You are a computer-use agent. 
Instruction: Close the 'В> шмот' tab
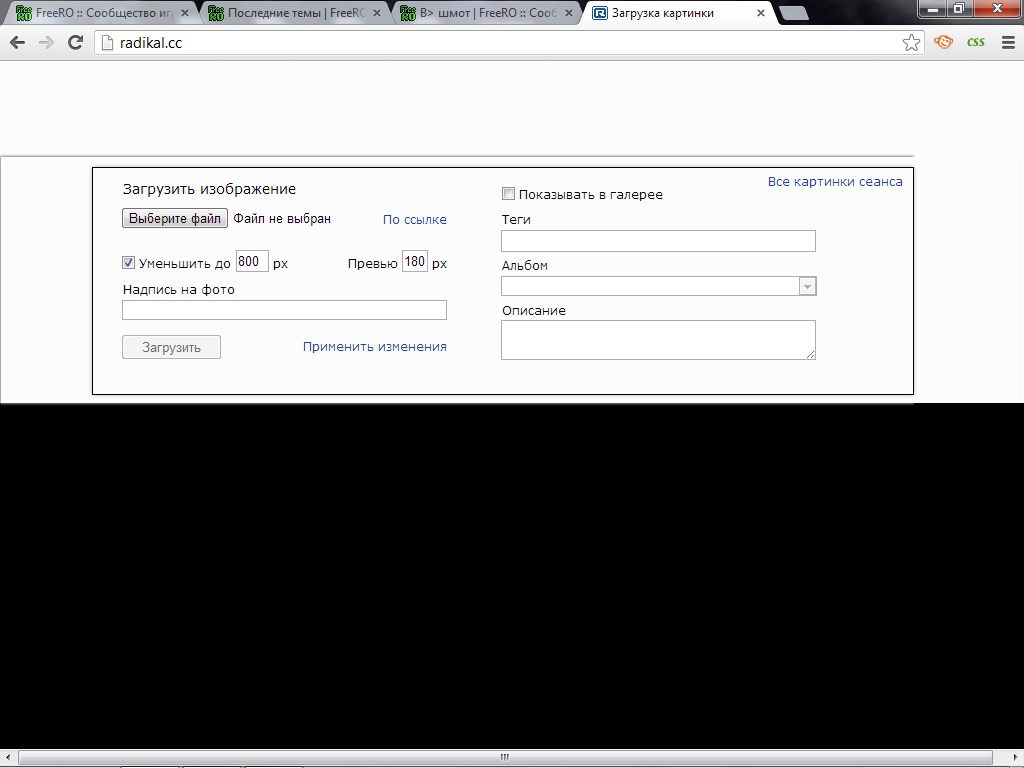coord(569,13)
